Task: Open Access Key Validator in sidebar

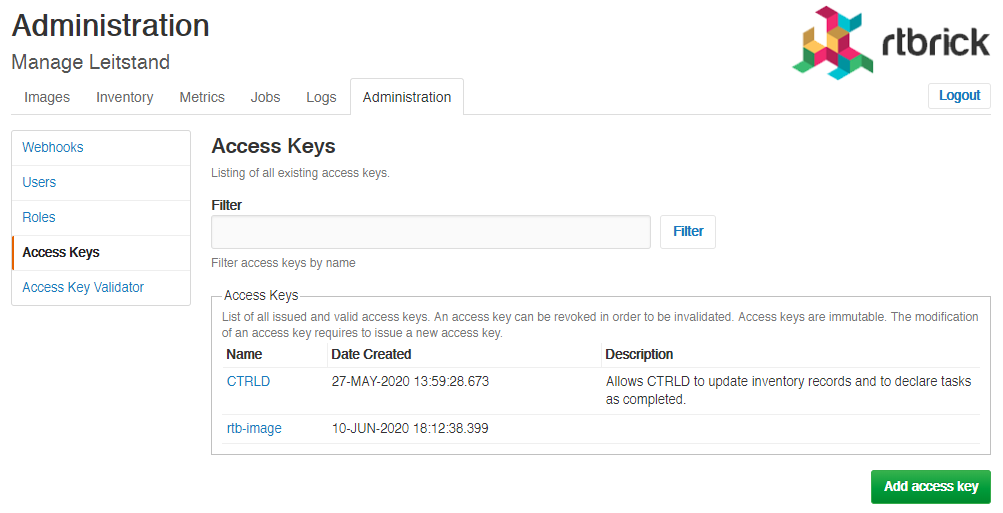Action: point(101,288)
